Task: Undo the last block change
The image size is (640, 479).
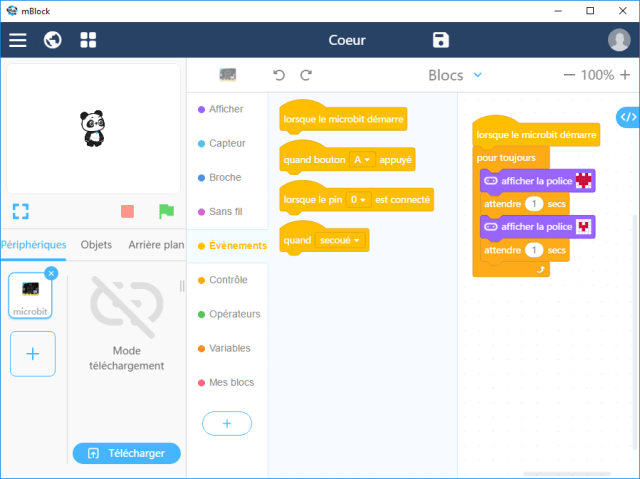Action: pyautogui.click(x=279, y=75)
